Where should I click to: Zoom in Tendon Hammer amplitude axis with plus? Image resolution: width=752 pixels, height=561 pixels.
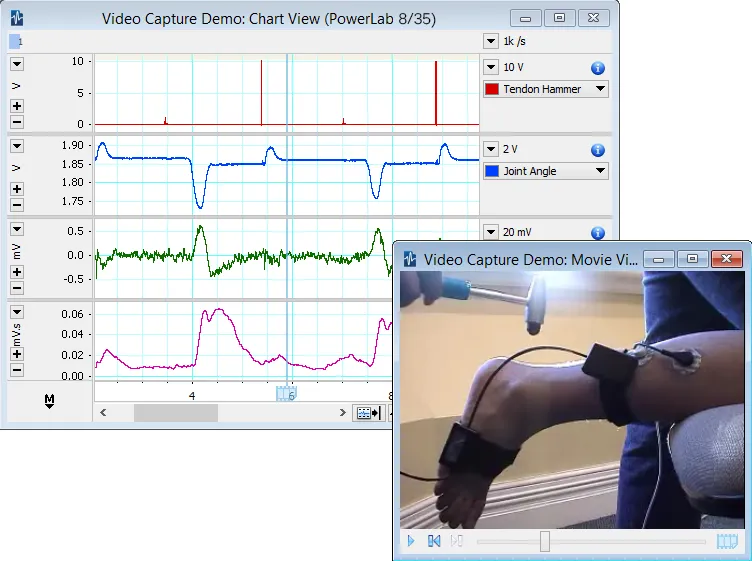point(17,106)
